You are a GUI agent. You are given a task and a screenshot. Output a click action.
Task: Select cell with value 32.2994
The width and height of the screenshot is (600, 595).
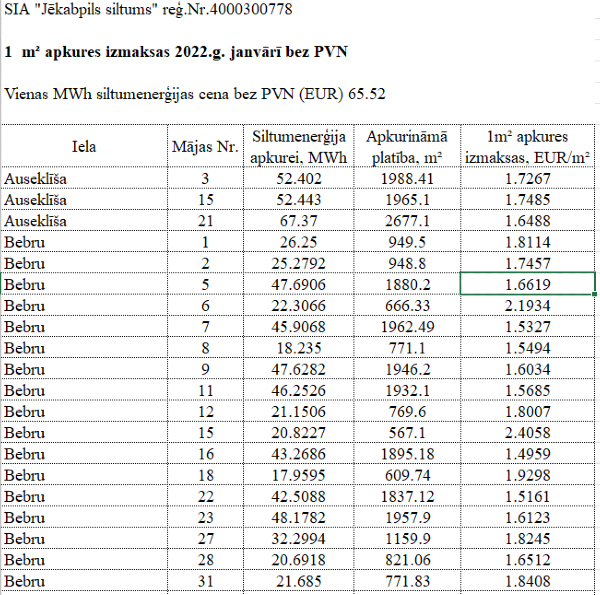pos(298,538)
